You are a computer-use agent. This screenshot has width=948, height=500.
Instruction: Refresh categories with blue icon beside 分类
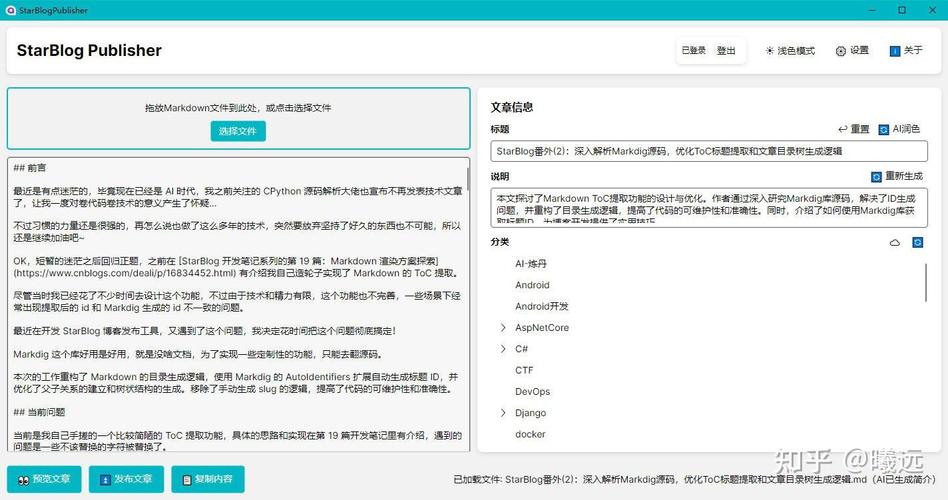(x=917, y=242)
